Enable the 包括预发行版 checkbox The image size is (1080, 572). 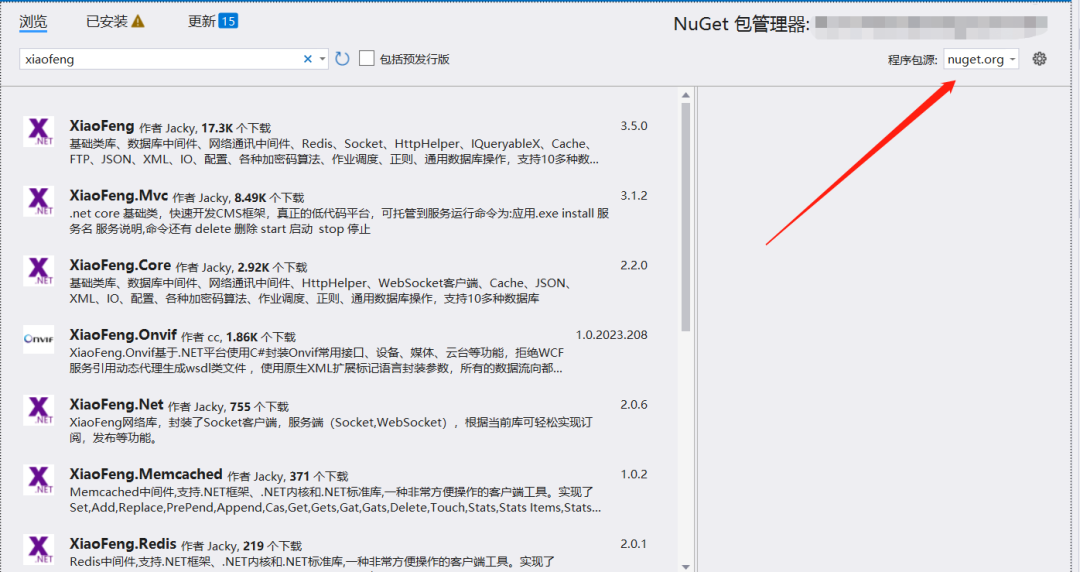(x=366, y=59)
